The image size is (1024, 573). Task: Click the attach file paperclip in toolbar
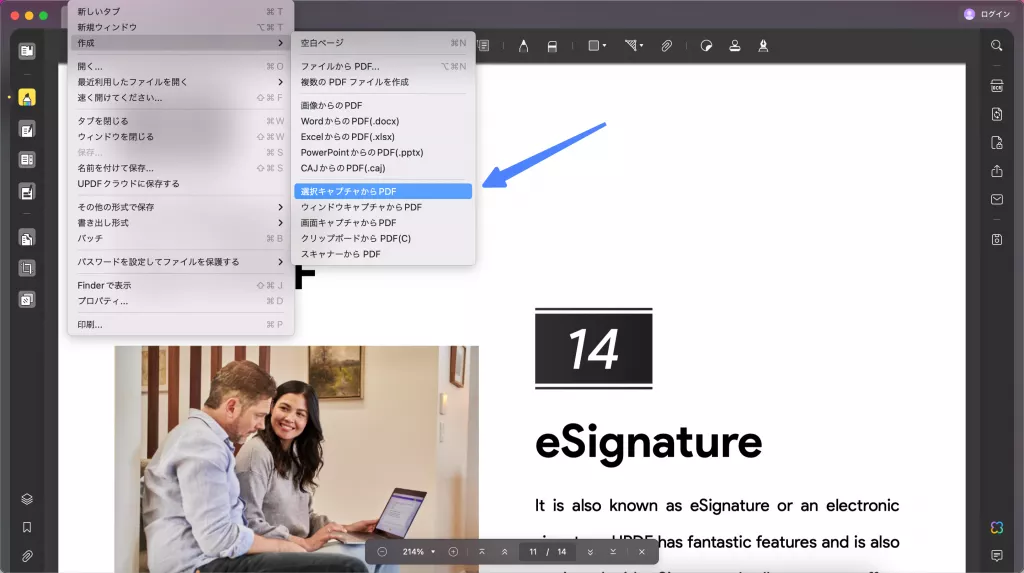666,46
